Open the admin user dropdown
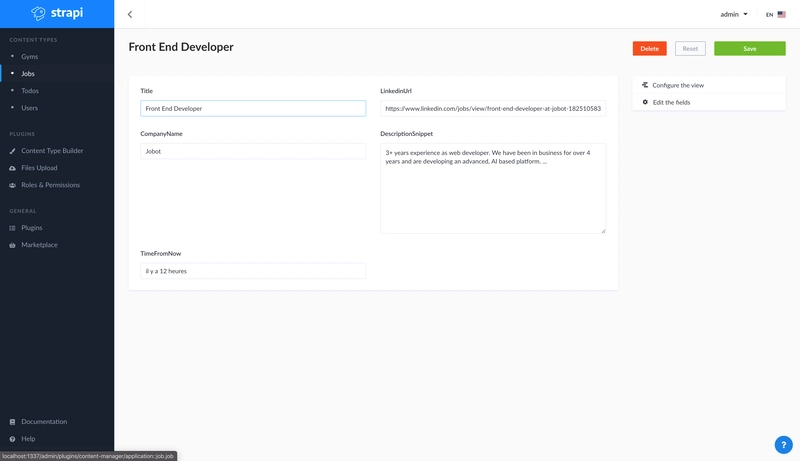 (734, 14)
